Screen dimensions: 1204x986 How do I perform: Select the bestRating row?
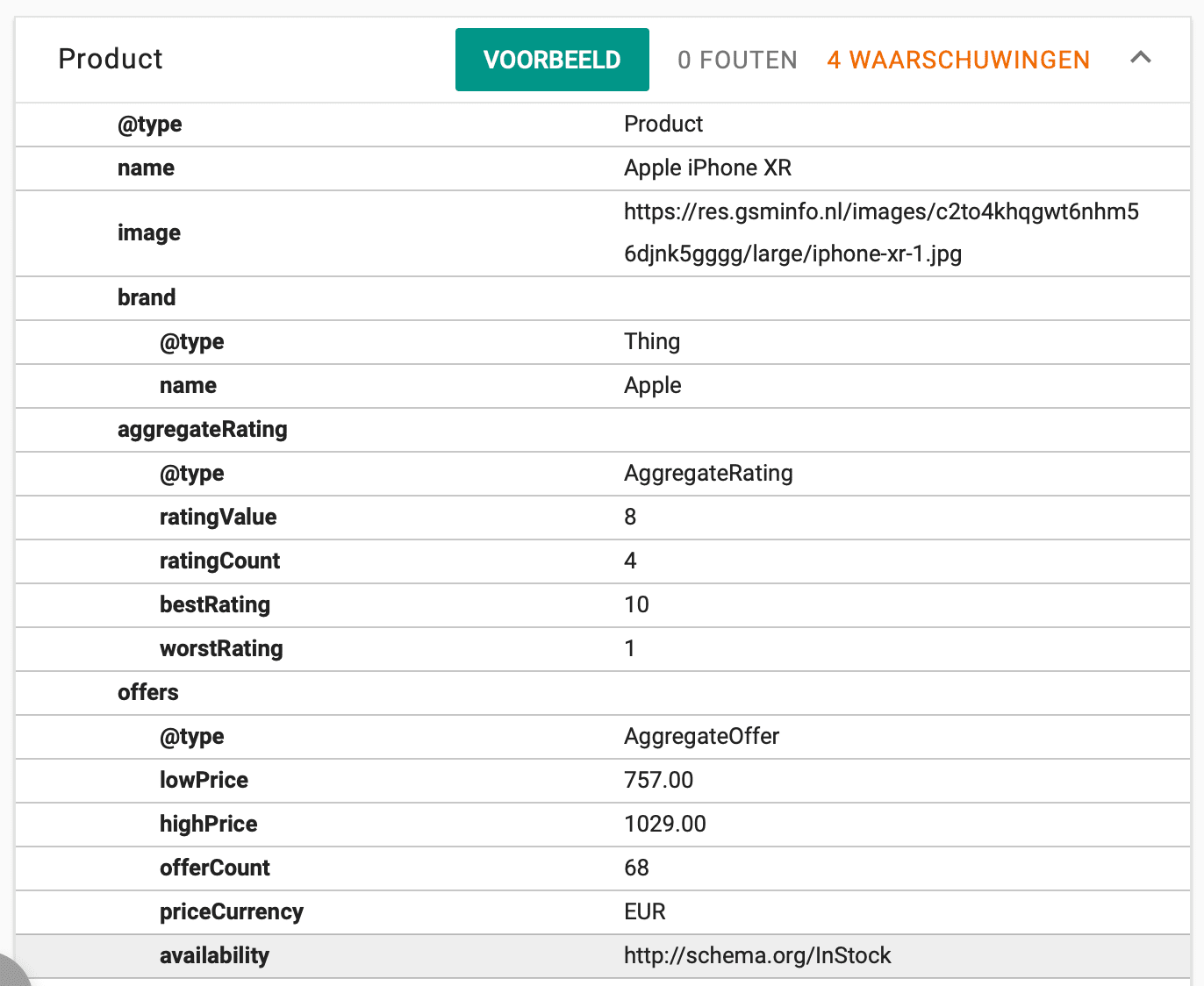tap(602, 604)
